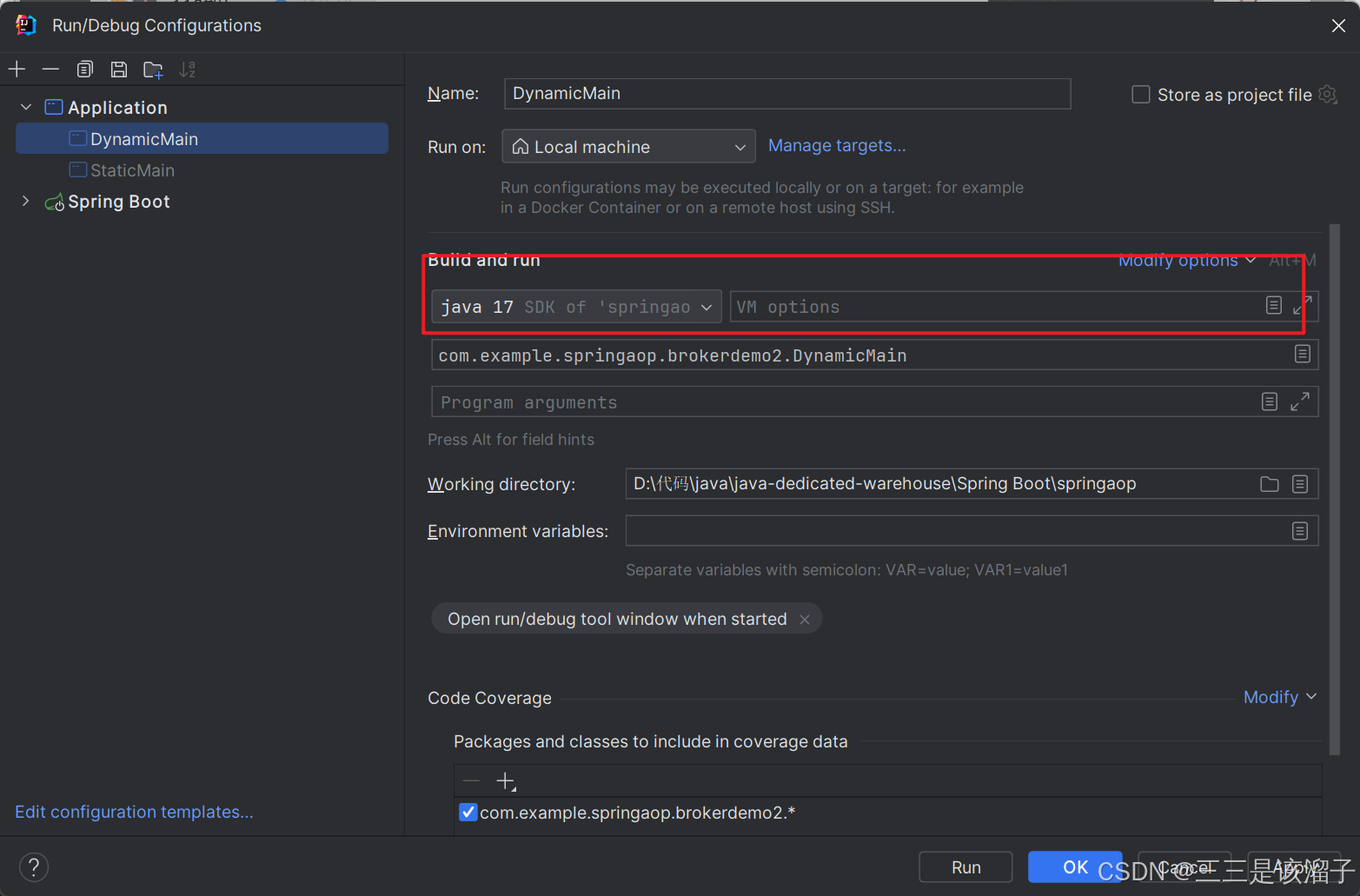Open Manage targets link
The image size is (1360, 896).
coord(836,145)
